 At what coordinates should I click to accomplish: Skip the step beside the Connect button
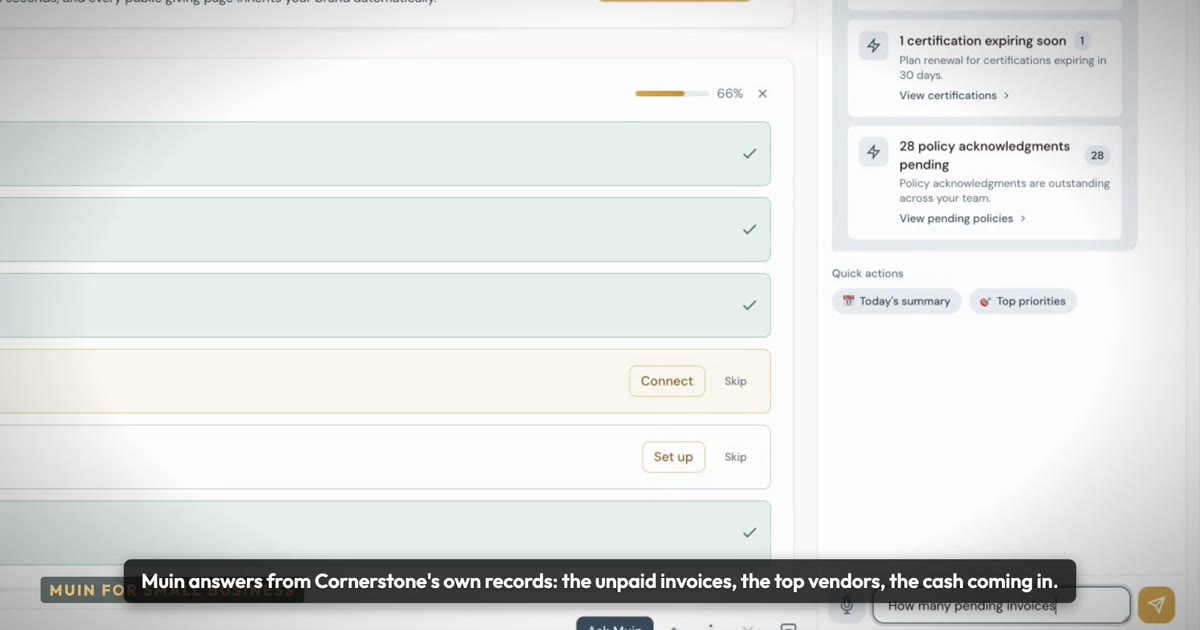[735, 381]
